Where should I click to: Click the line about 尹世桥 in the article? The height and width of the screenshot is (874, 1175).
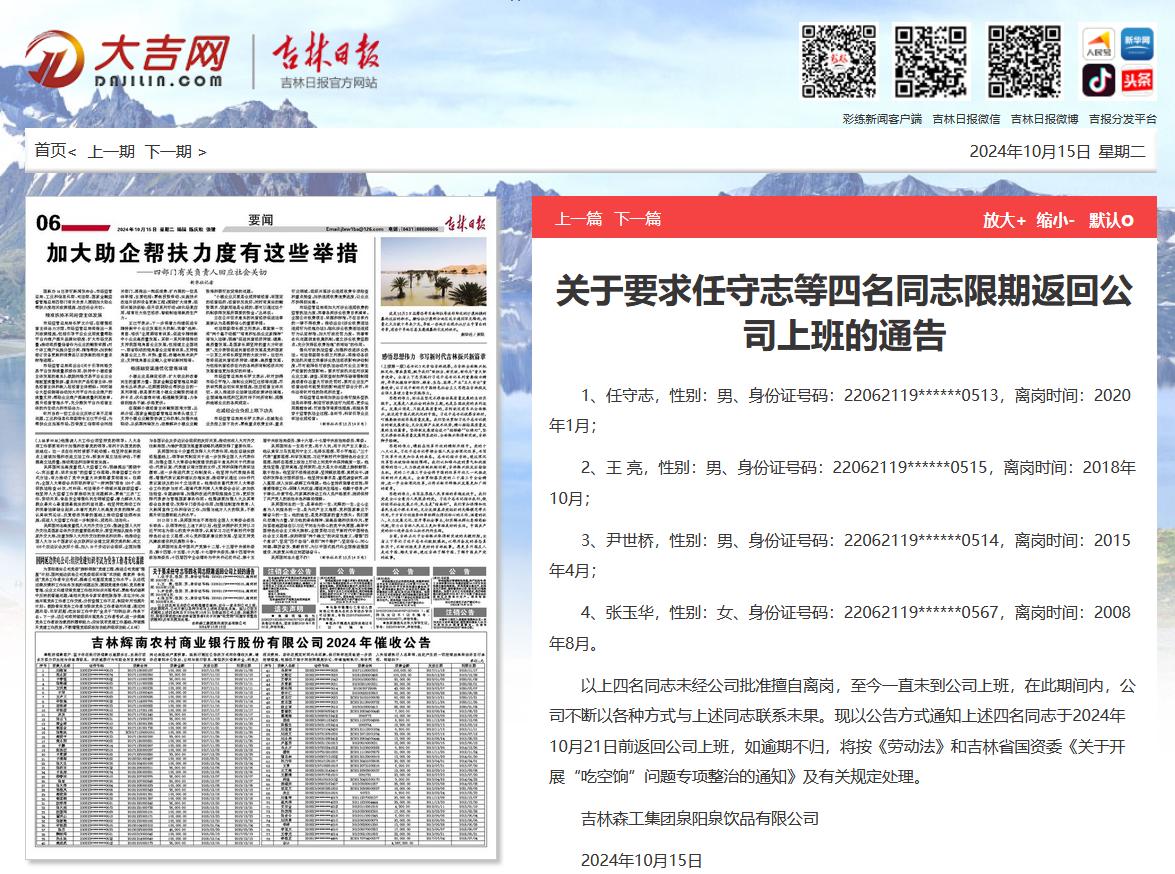pyautogui.click(x=840, y=555)
